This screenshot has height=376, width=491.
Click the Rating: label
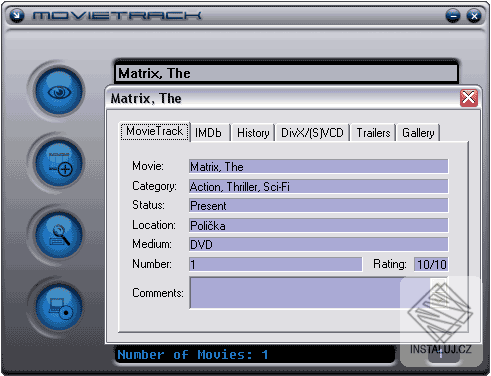[x=389, y=264]
